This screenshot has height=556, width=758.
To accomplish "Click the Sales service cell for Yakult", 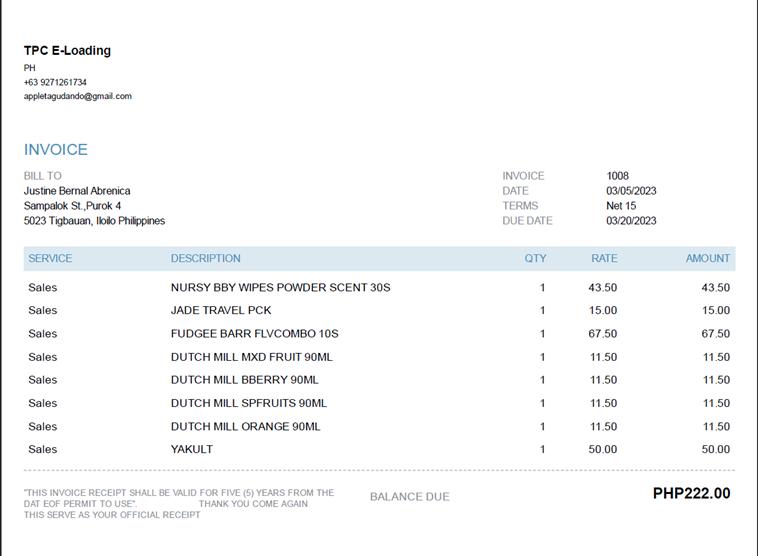I will [x=43, y=450].
